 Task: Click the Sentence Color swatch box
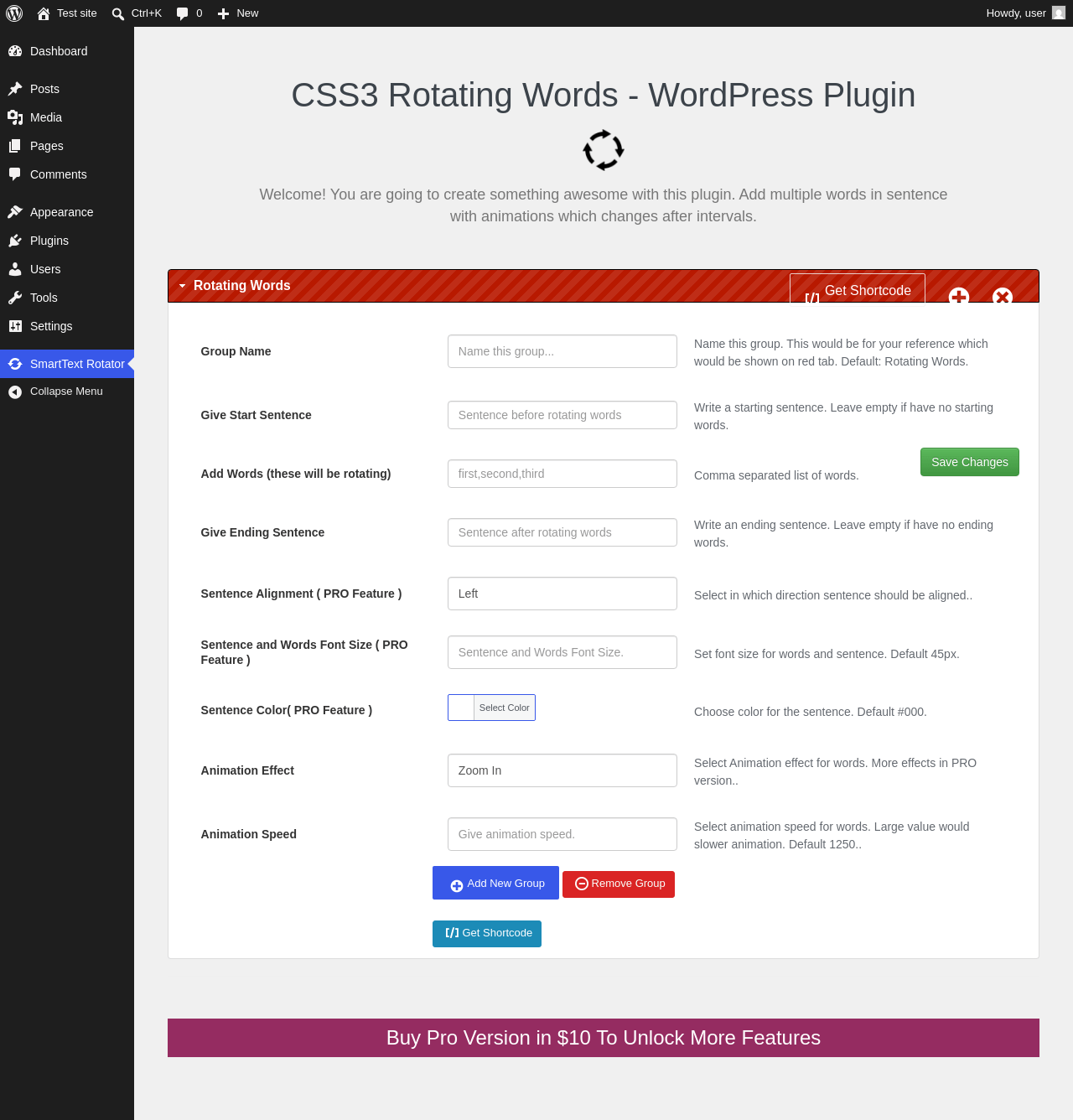coord(461,708)
